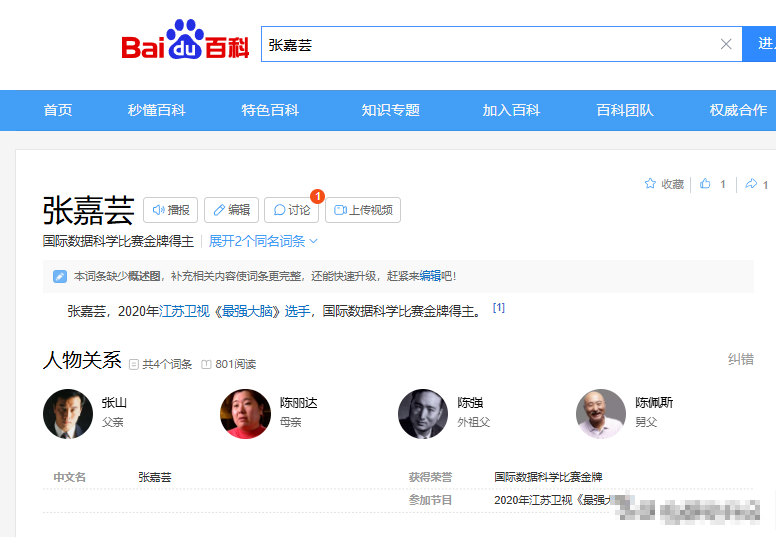
Task: Click the star icon to favorite (收藏)
Action: (650, 184)
